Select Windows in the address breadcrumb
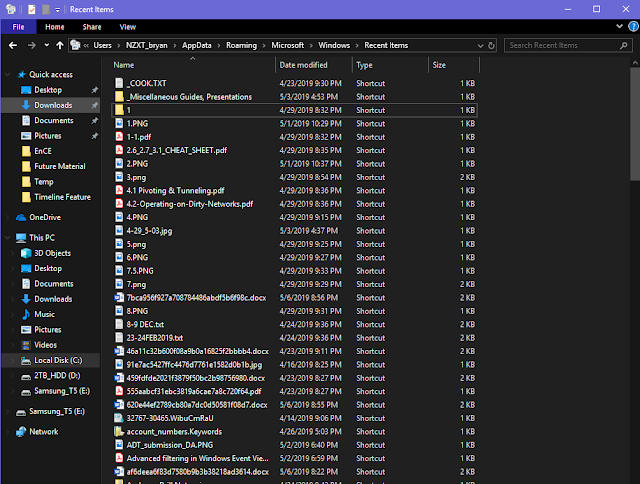Screen dimensions: 640x484 334,45
